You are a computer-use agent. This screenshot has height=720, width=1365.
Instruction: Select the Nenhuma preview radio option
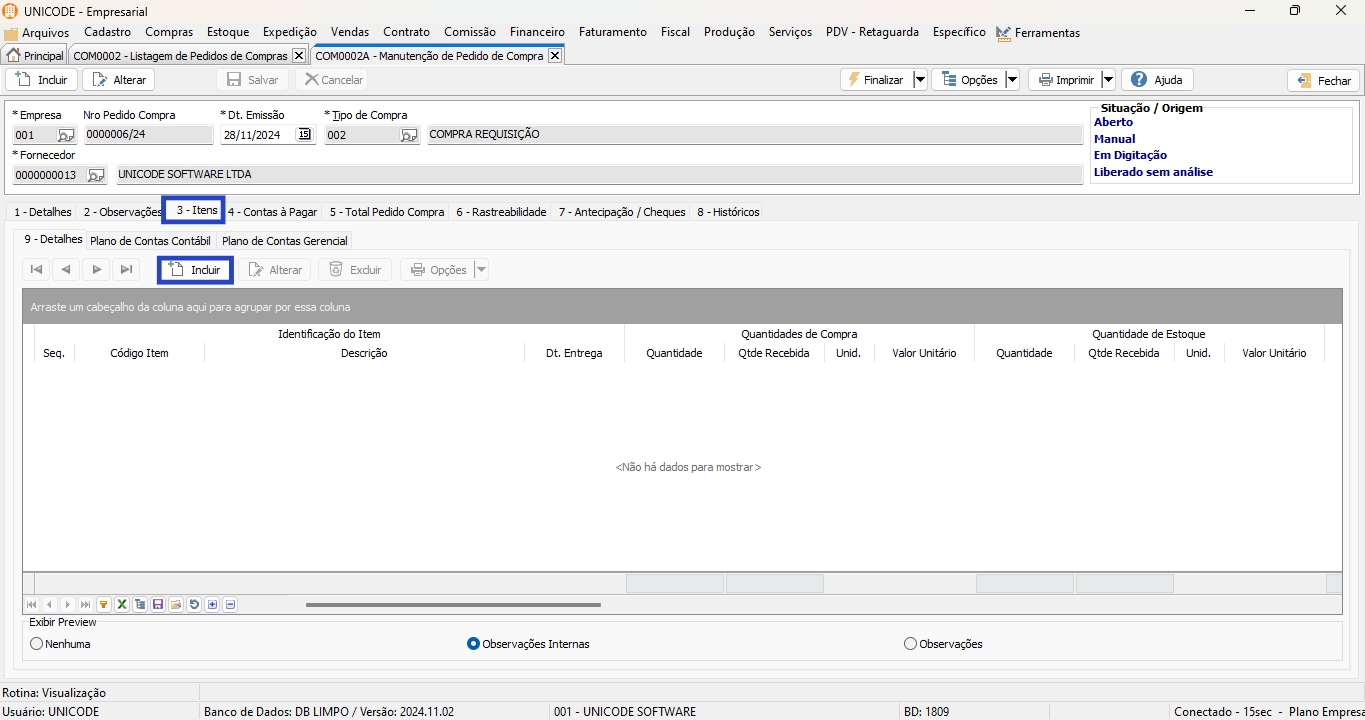point(37,644)
